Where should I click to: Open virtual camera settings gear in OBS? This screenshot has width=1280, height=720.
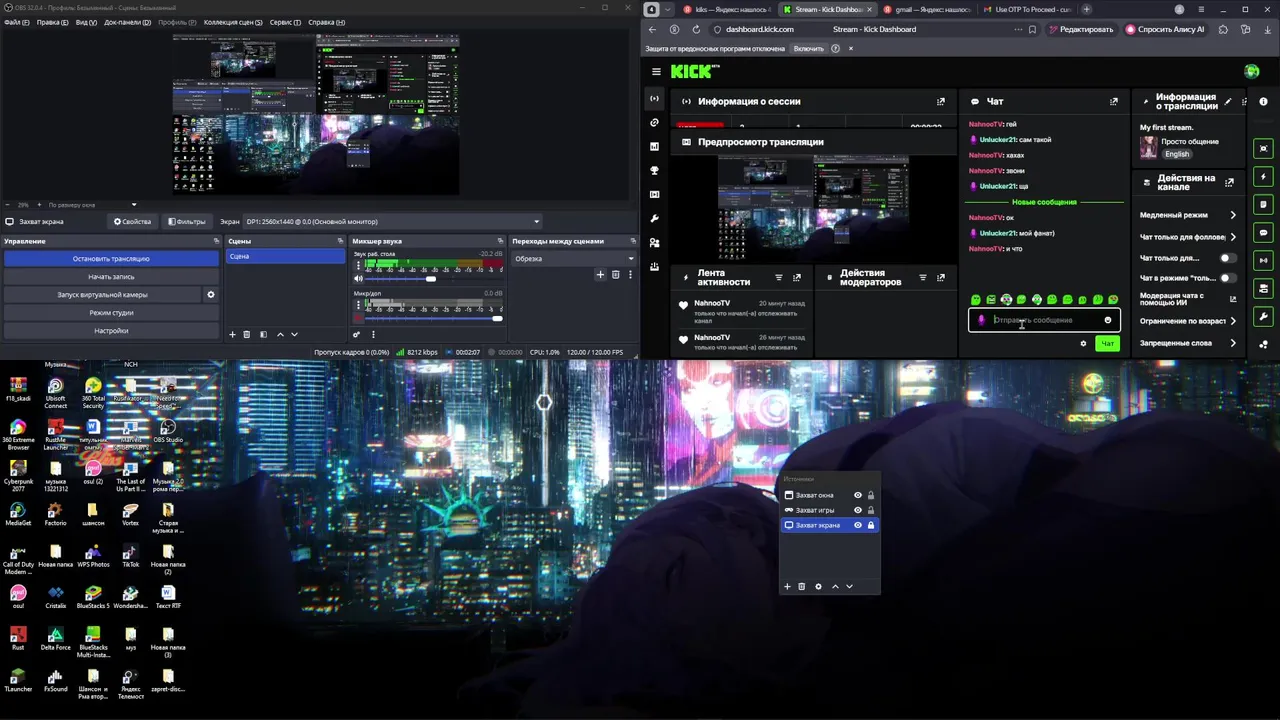211,295
